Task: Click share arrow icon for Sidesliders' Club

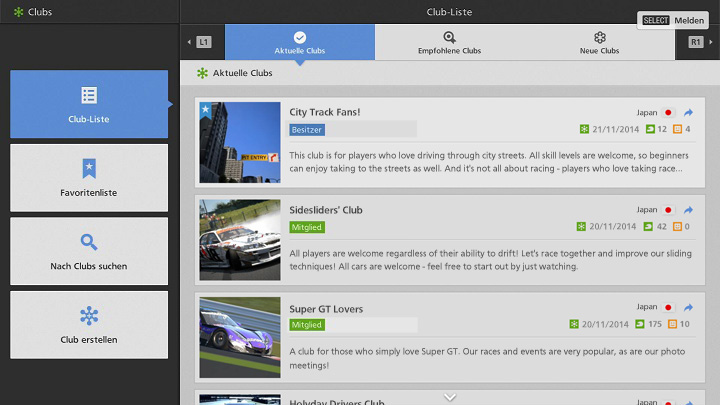Action: (x=688, y=210)
